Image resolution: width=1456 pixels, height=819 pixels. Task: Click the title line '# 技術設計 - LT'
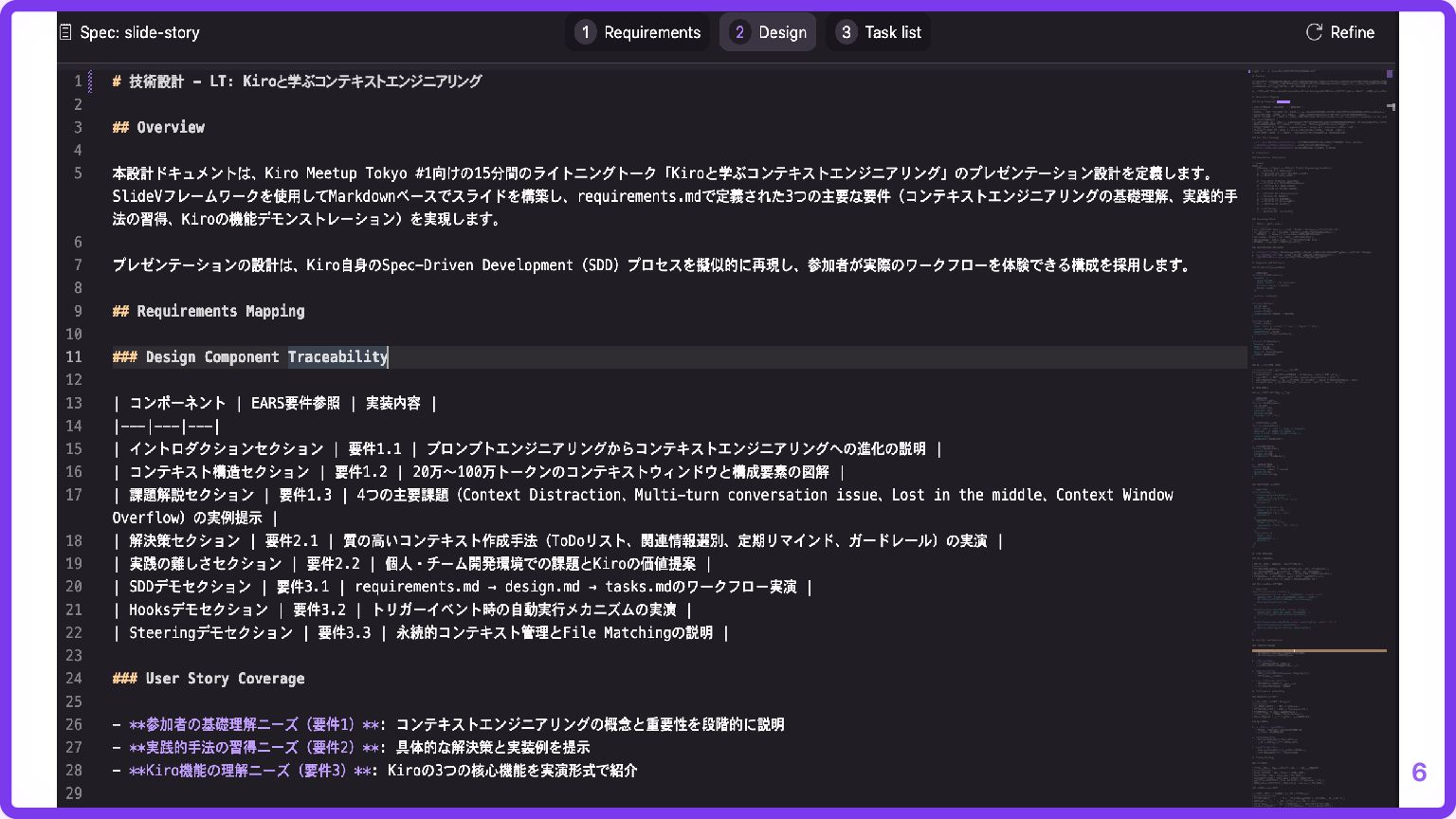pos(297,82)
